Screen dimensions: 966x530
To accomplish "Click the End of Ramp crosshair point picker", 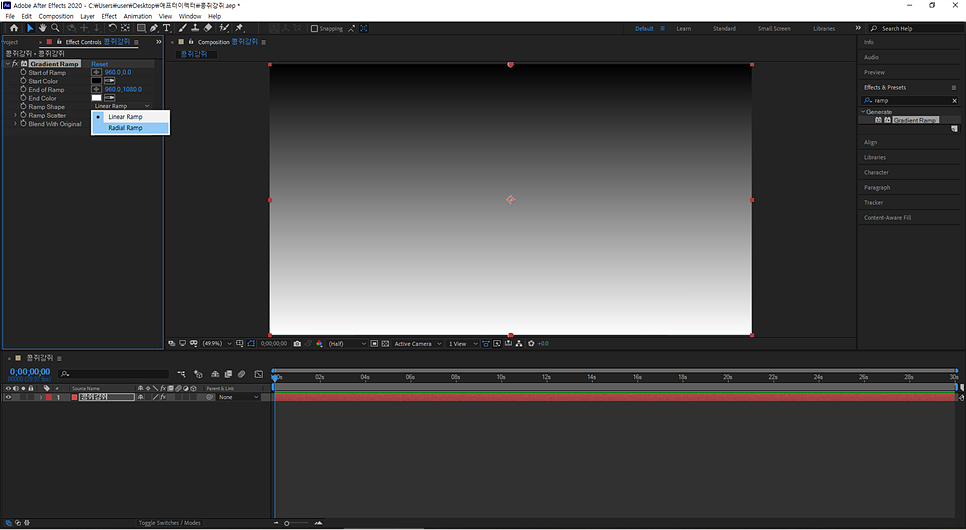I will 97,89.
